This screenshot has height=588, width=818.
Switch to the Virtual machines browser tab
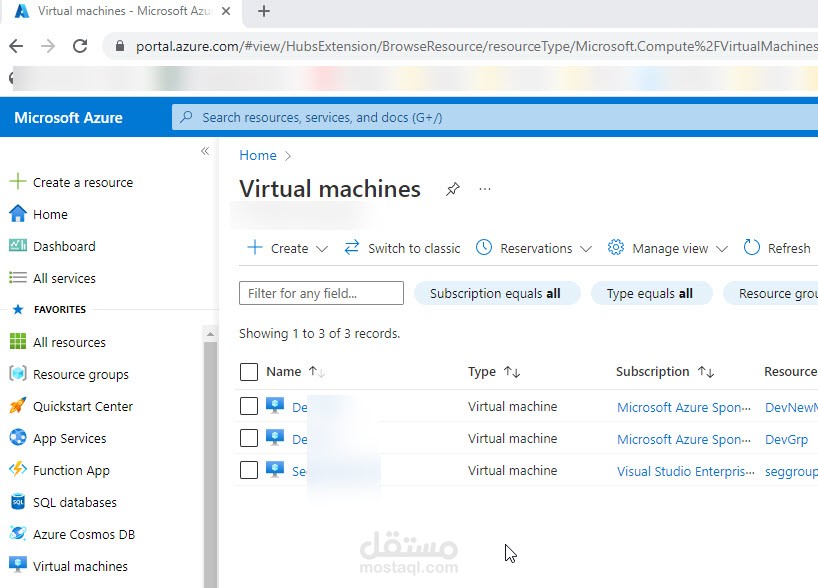pyautogui.click(x=120, y=13)
